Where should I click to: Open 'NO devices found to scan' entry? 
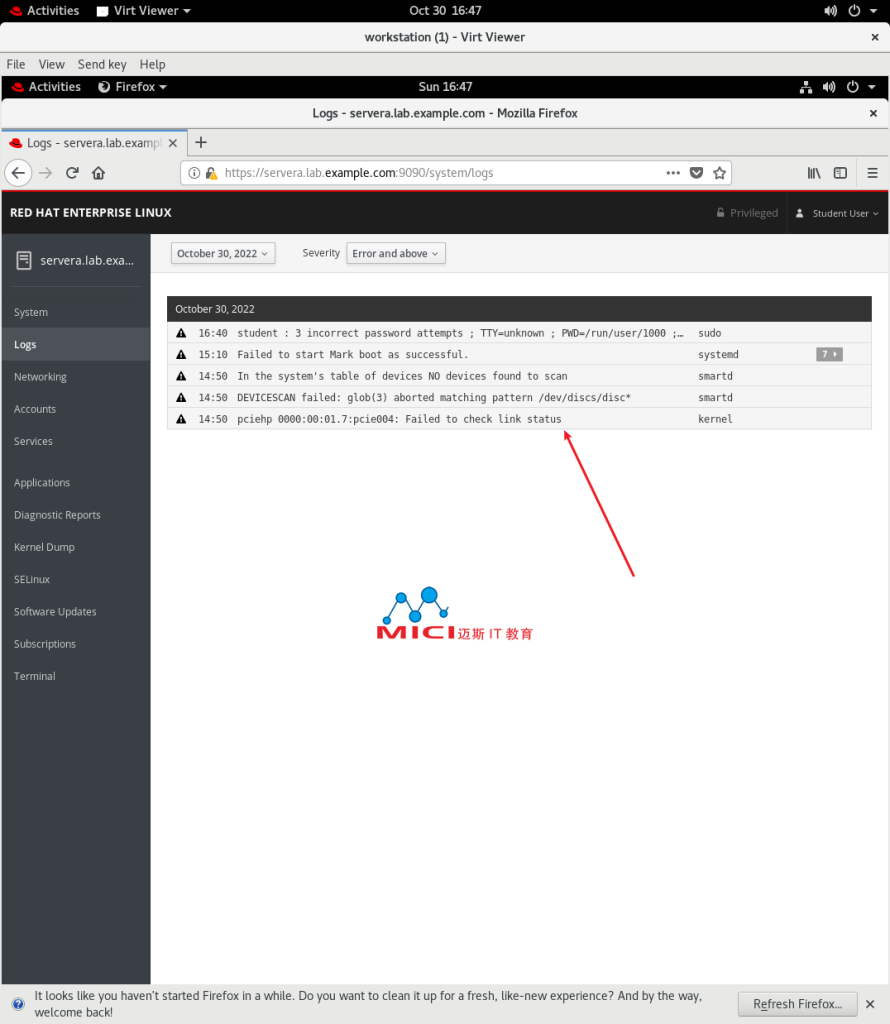tap(519, 376)
